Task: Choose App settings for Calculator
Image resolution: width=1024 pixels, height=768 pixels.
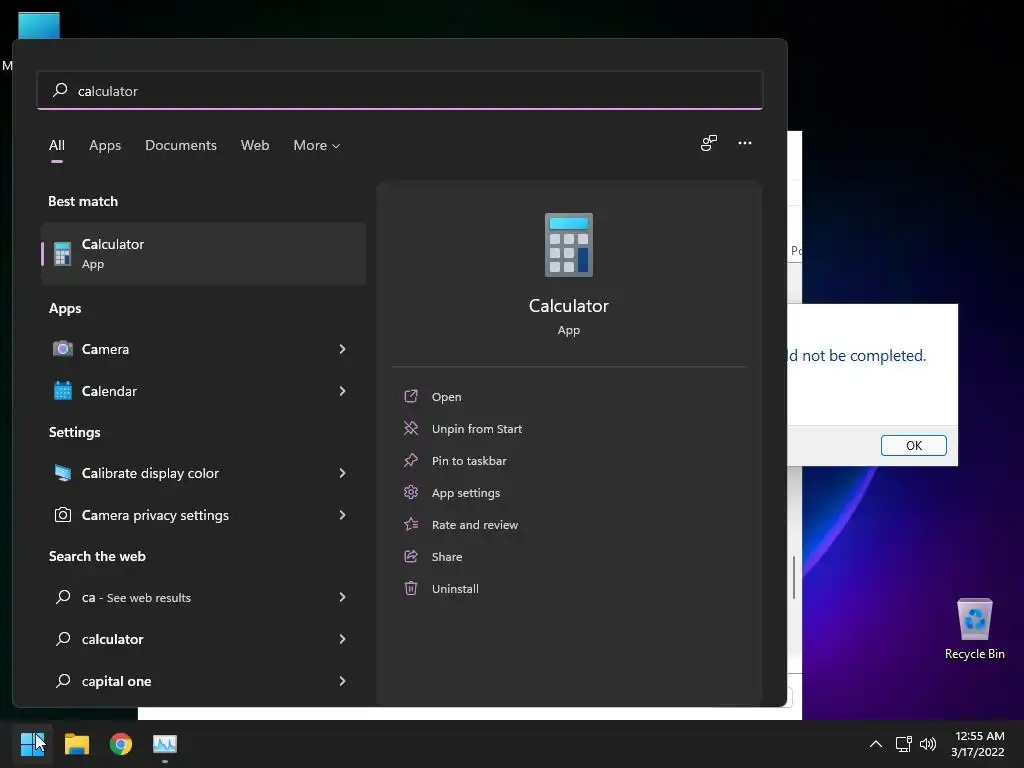Action: (x=466, y=492)
